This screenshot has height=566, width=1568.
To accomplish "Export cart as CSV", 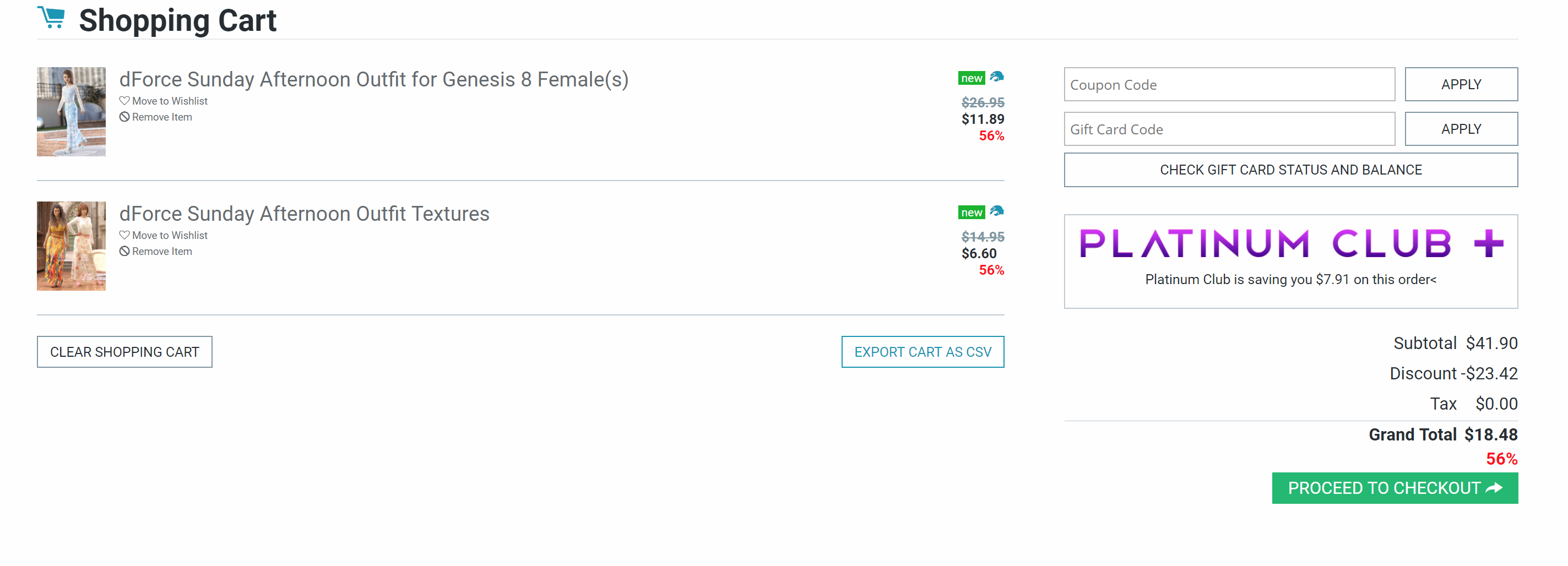I will [922, 352].
